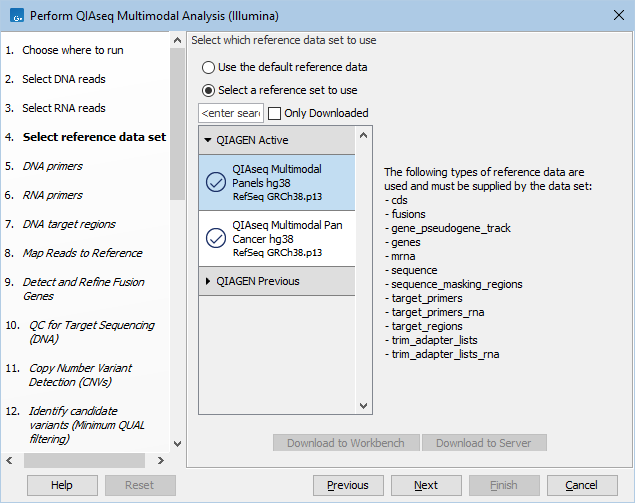This screenshot has width=635, height=503.
Task: Select 'Use the default reference data' radio
Action: [x=208, y=67]
